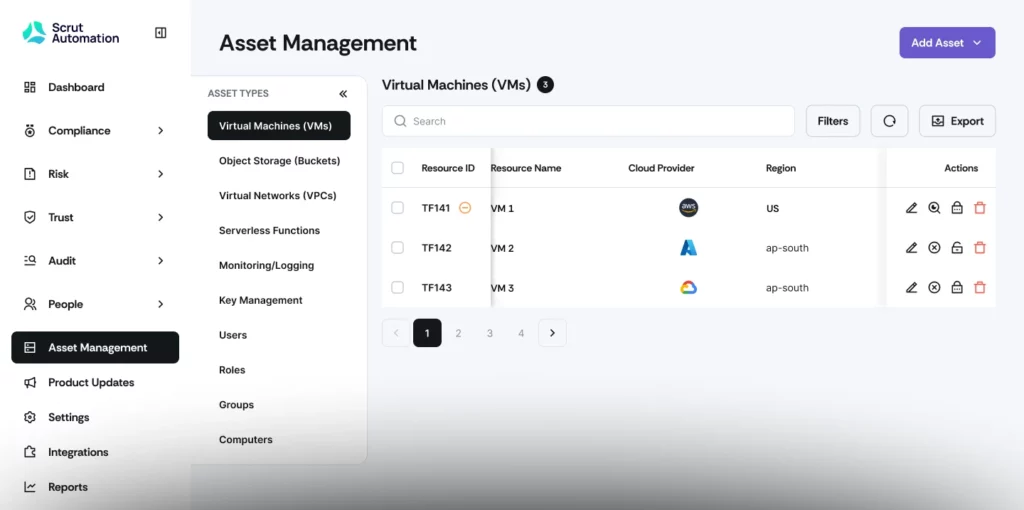
Task: Edit the TF141 row with the pencil icon
Action: (912, 208)
